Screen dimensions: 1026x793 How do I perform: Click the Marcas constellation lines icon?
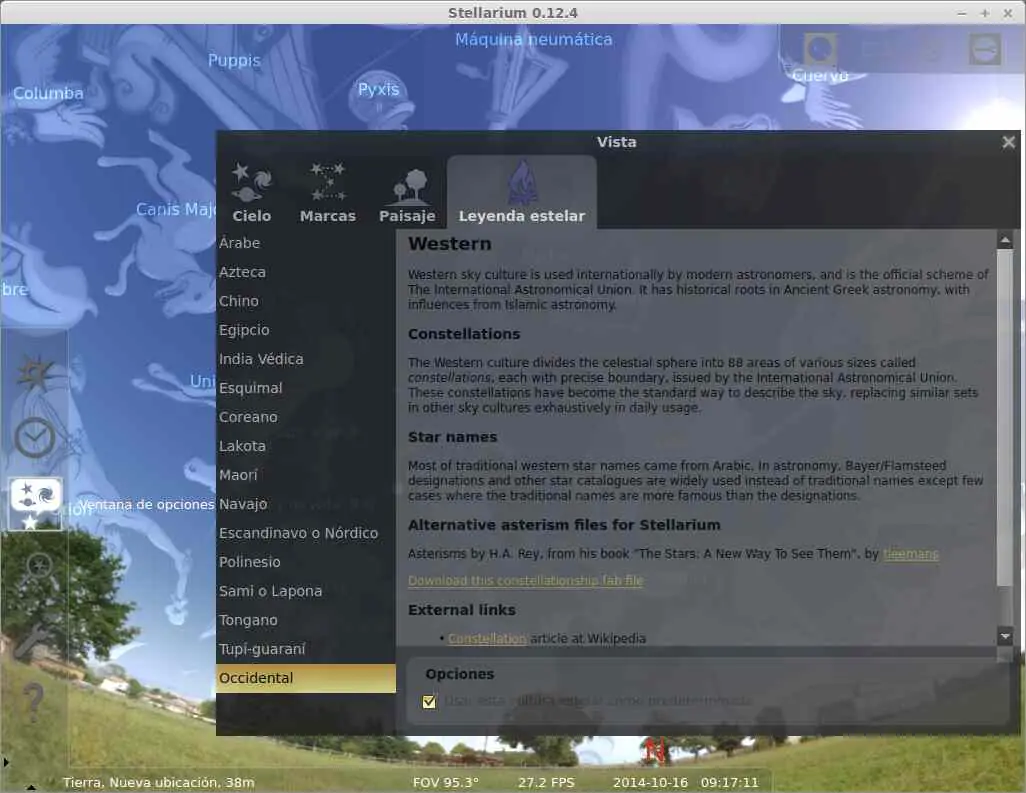[328, 182]
